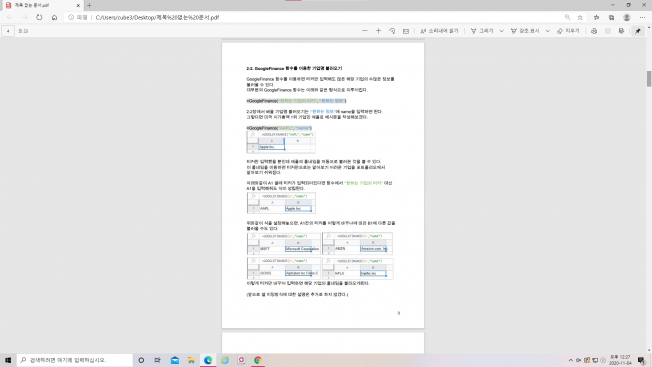Click the Windows taskbar search box
This screenshot has height=367, width=652.
tap(75, 360)
